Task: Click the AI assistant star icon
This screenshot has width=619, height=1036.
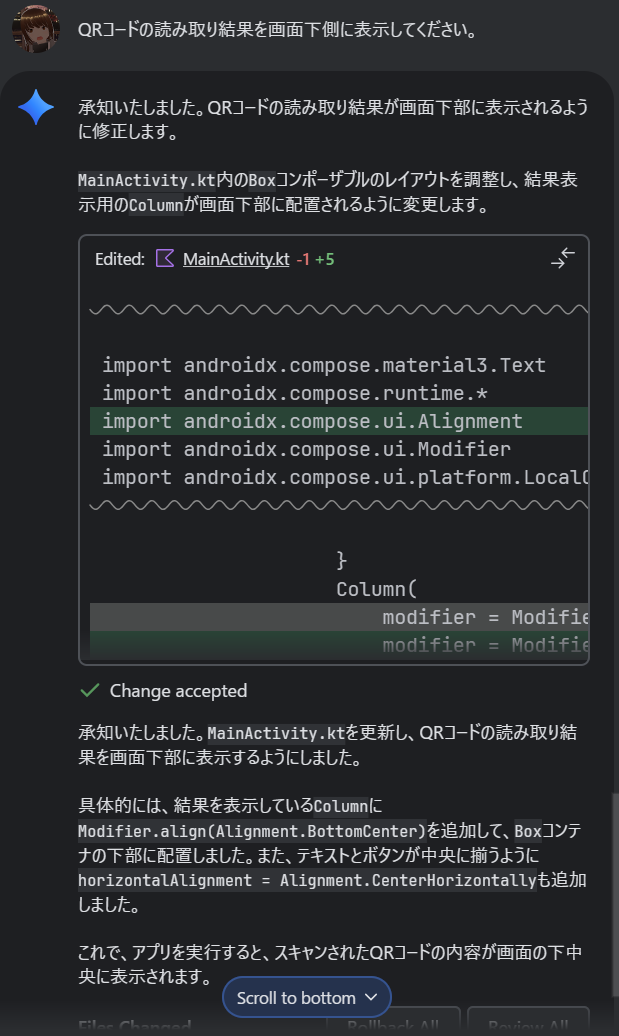Action: click(36, 106)
